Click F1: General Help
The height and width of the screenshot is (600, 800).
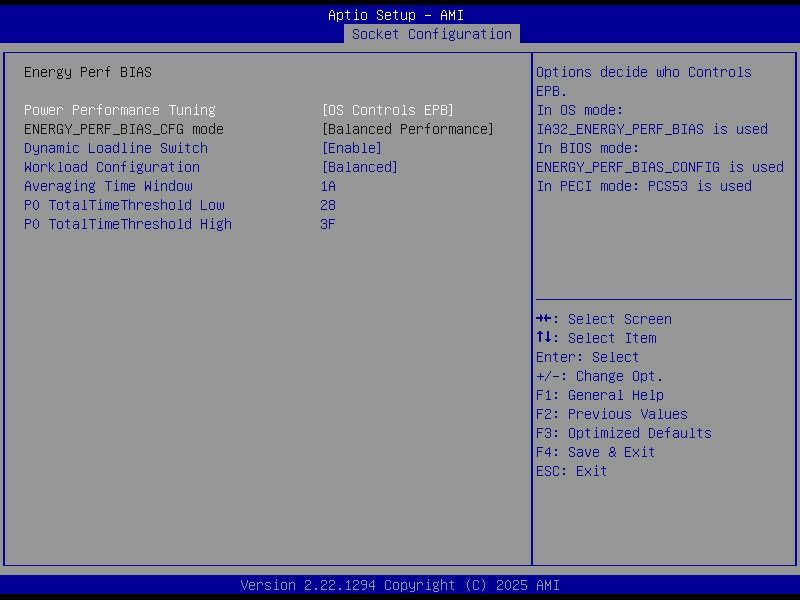600,395
